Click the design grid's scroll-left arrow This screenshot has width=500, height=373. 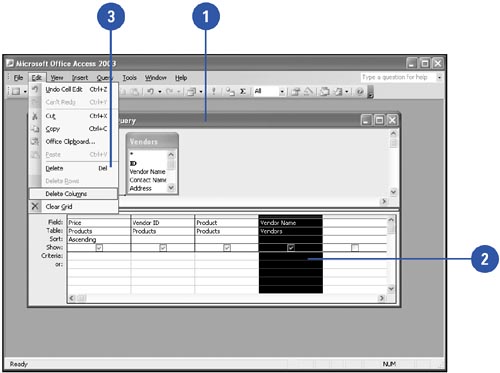pyautogui.click(x=72, y=298)
